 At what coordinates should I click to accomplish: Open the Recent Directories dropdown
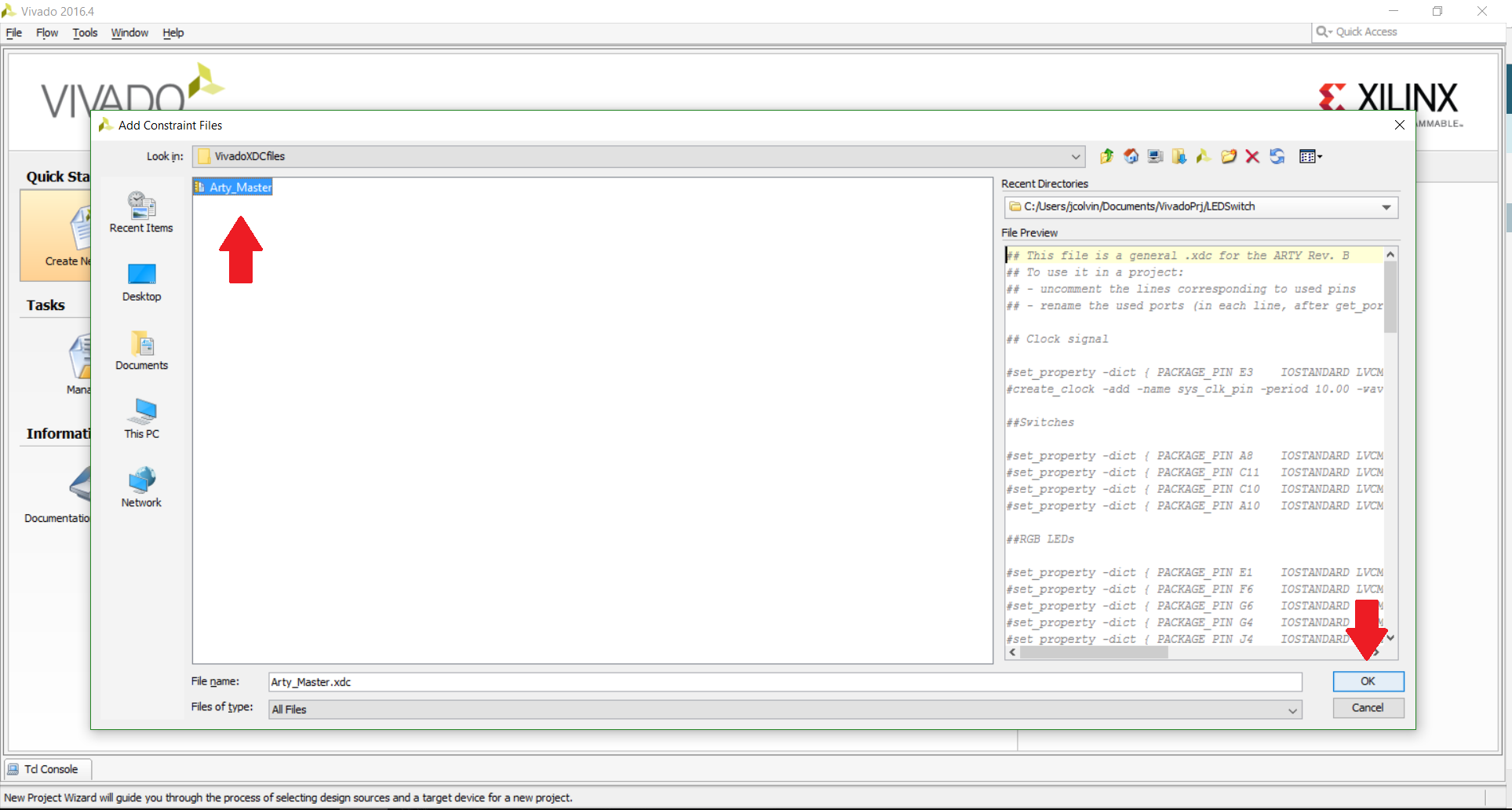point(1386,207)
